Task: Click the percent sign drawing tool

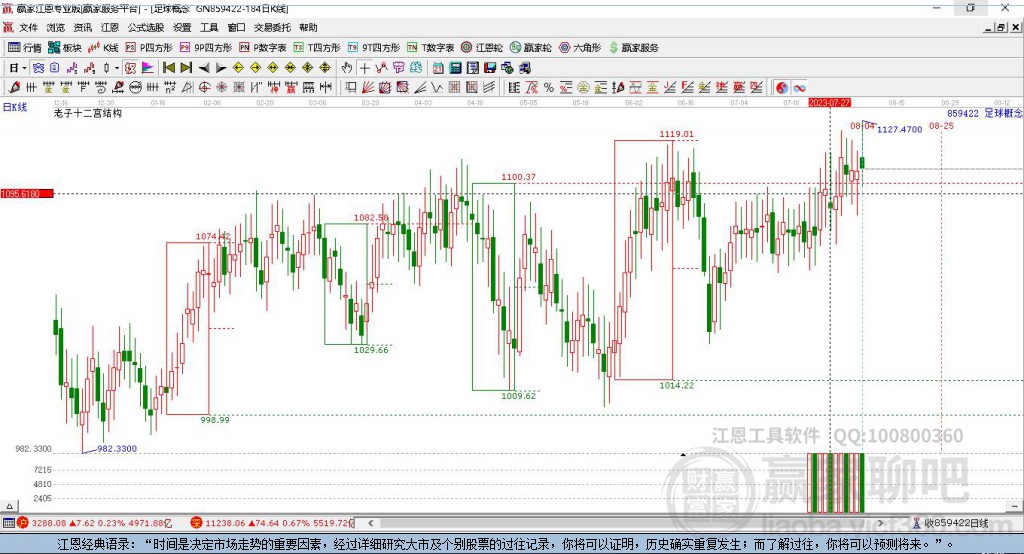Action: (549, 88)
